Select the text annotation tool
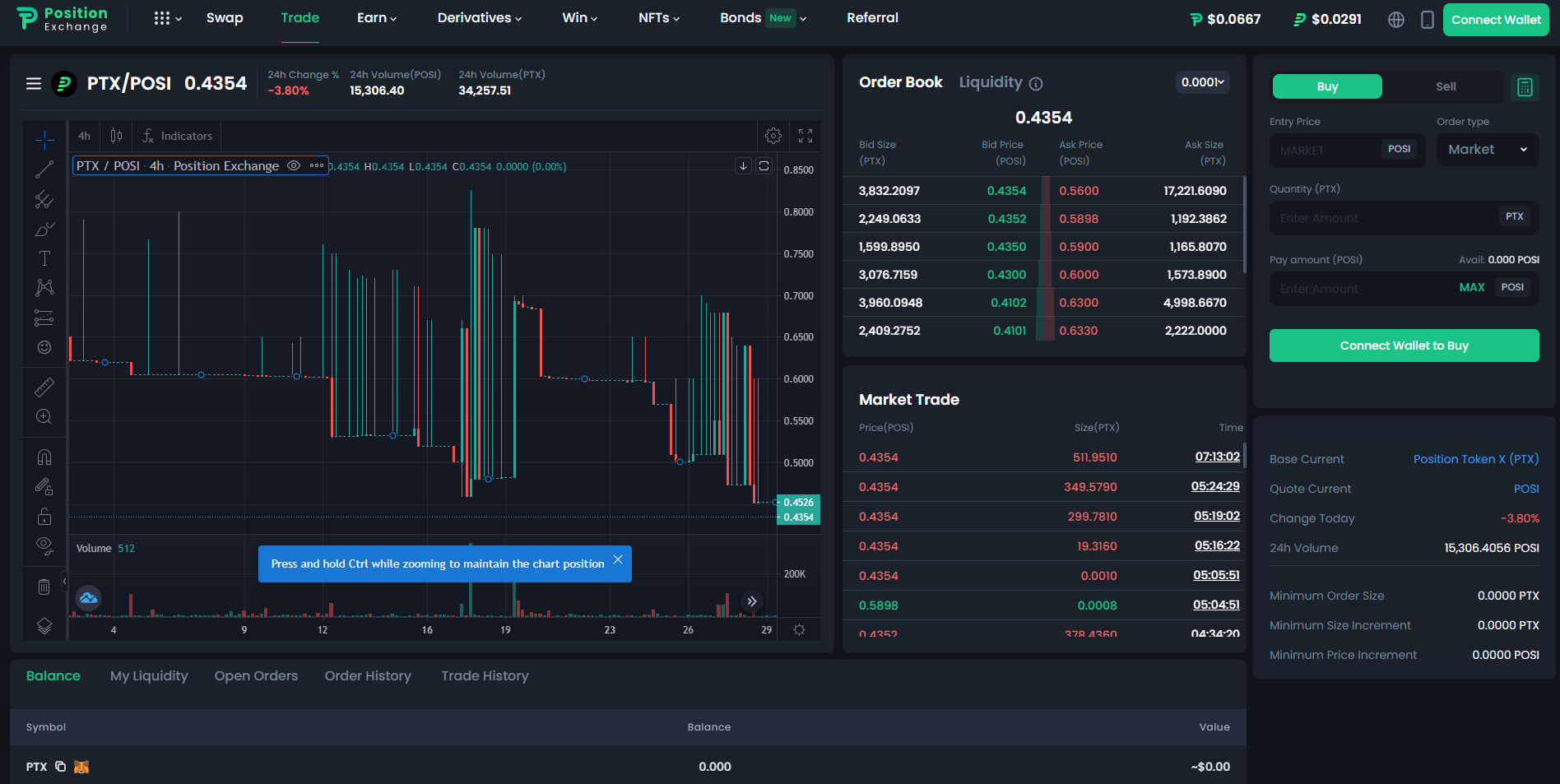The width and height of the screenshot is (1560, 784). (44, 258)
